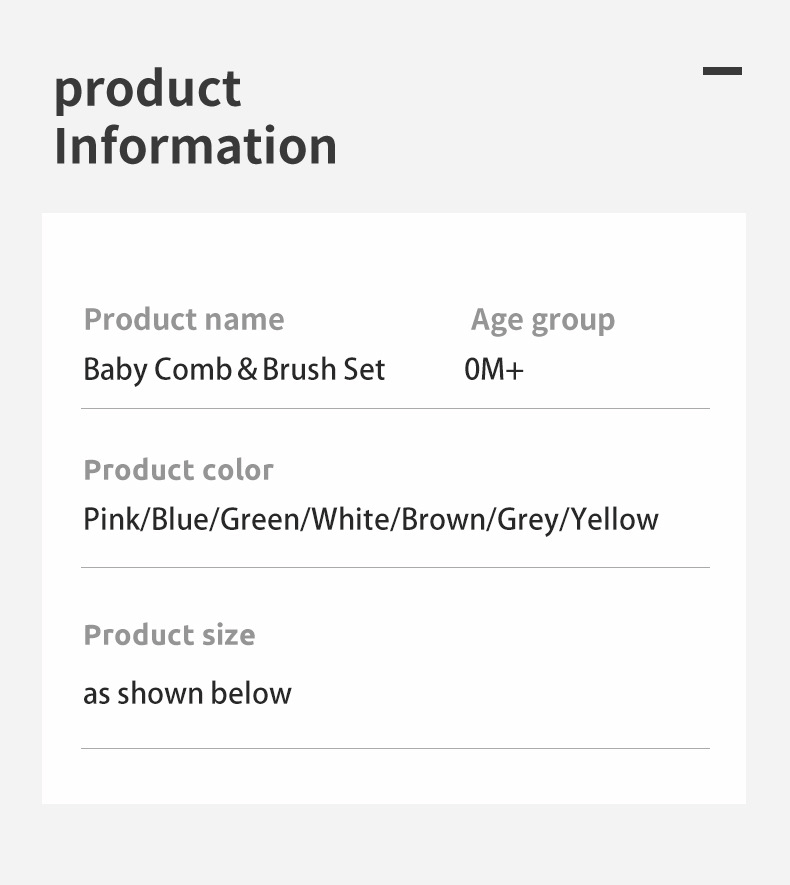The height and width of the screenshot is (885, 790).
Task: Select the "Age group" label
Action: [543, 320]
